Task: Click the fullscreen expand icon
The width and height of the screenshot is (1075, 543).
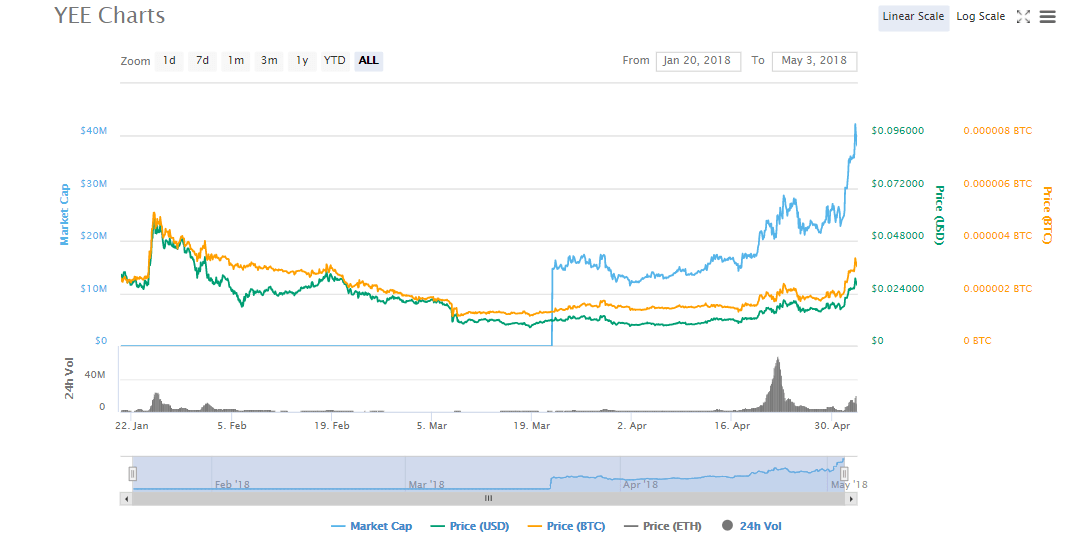Action: pos(1023,17)
